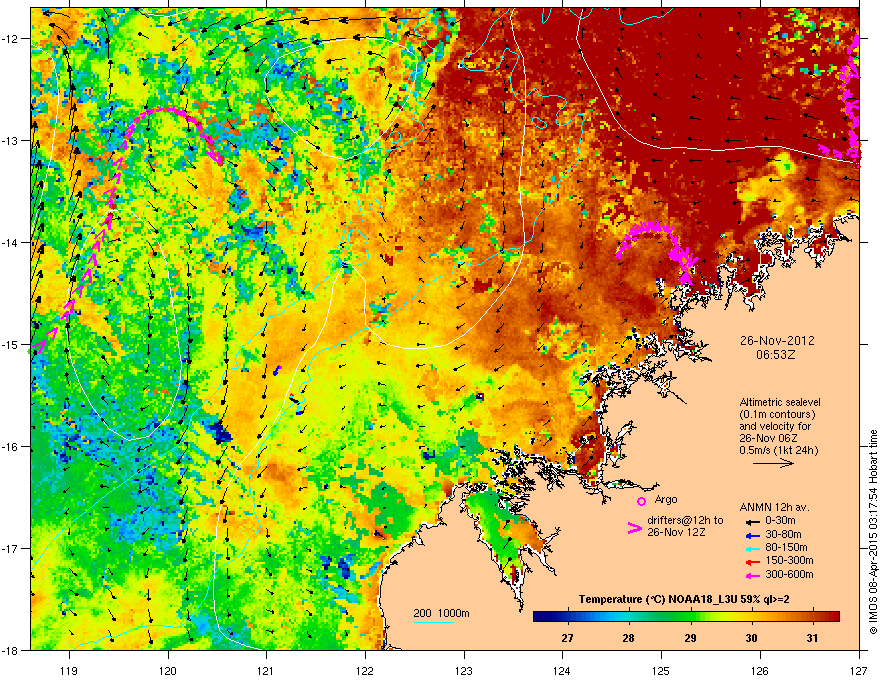
Task: Click the latitude axis label -12
Action: pos(10,39)
